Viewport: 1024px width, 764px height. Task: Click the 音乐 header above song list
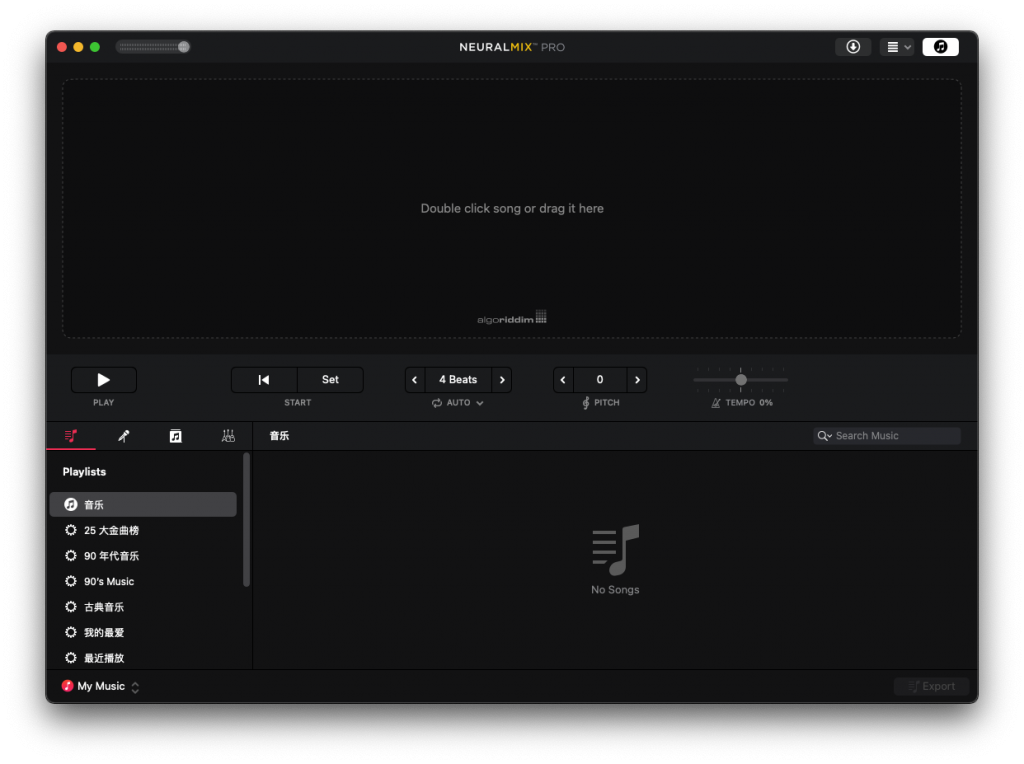click(x=279, y=436)
